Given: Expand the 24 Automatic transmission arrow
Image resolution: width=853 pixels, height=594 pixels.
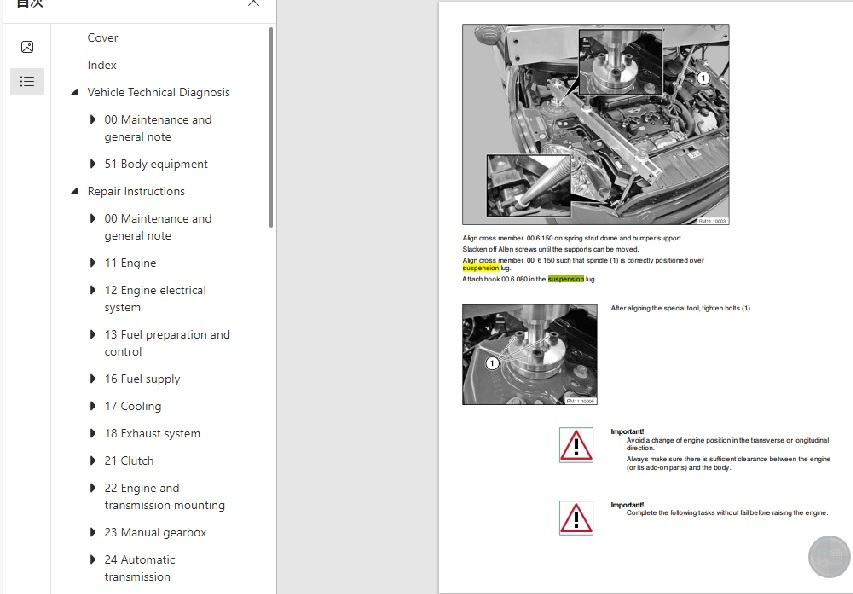Looking at the screenshot, I should click(92, 560).
